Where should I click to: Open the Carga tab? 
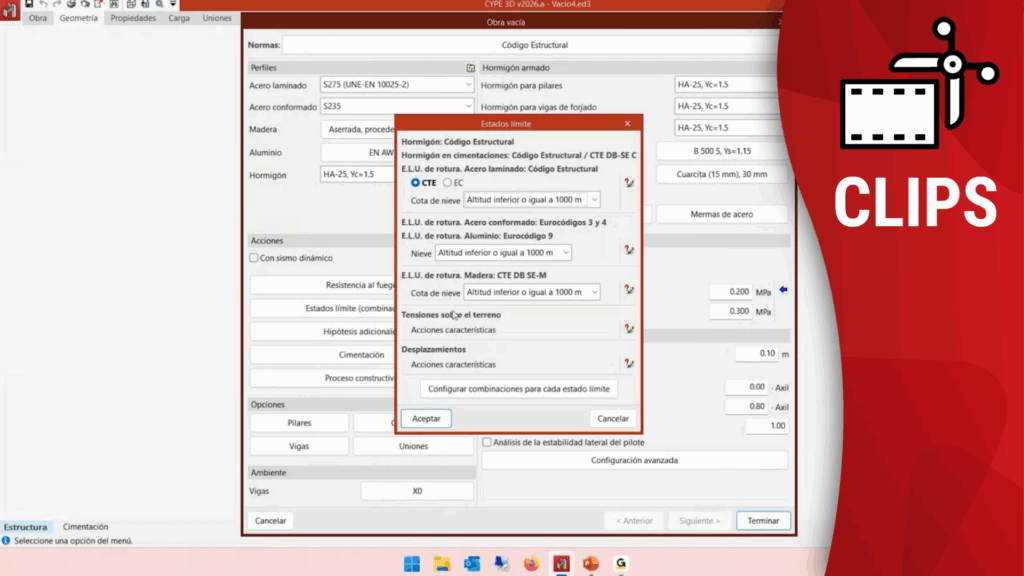tap(179, 18)
